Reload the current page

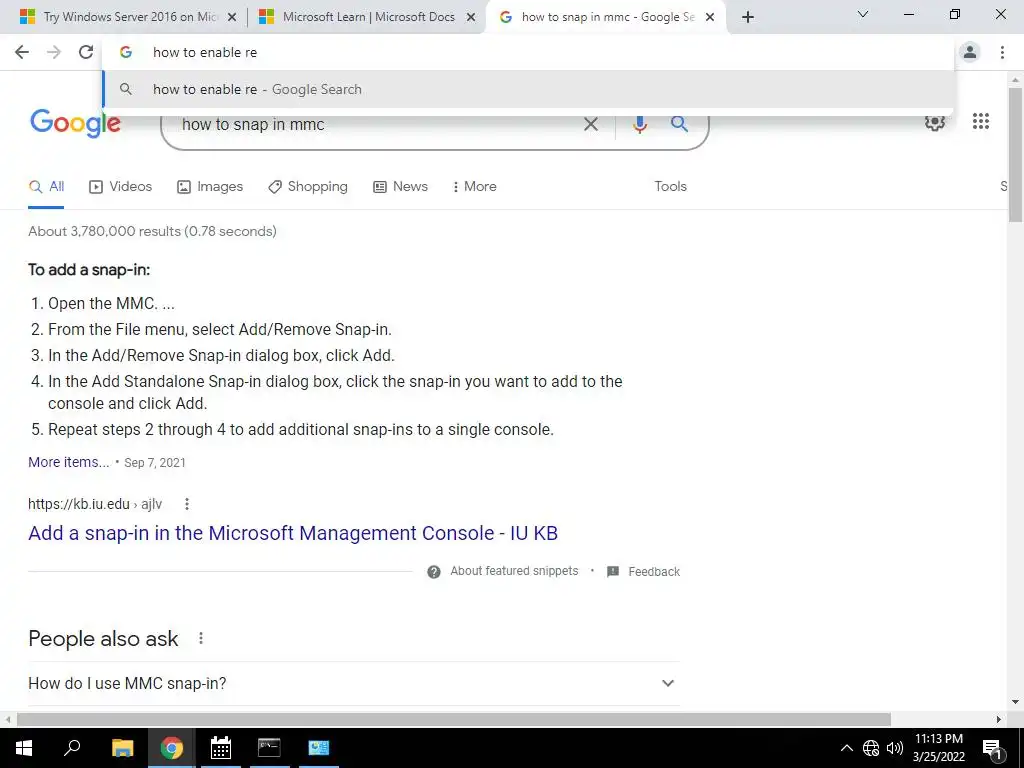[86, 52]
